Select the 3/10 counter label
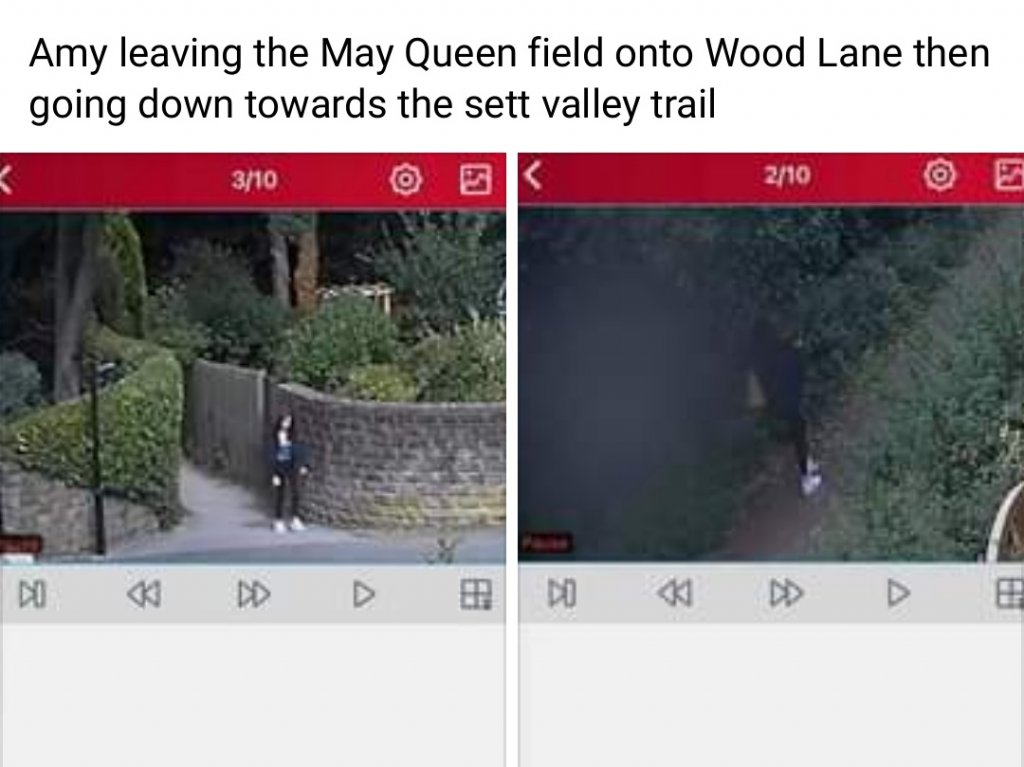 254,180
